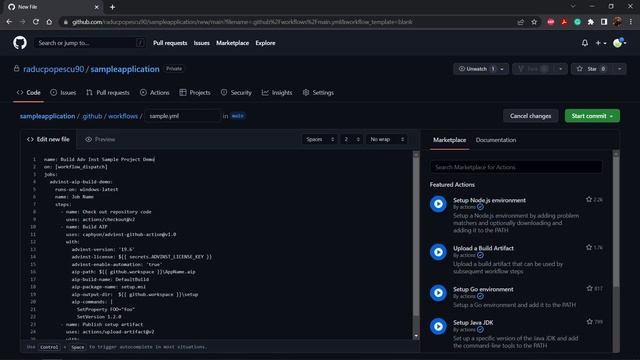The width and height of the screenshot is (640, 360).
Task: Click the GitHub Octocat logo
Action: [20, 42]
